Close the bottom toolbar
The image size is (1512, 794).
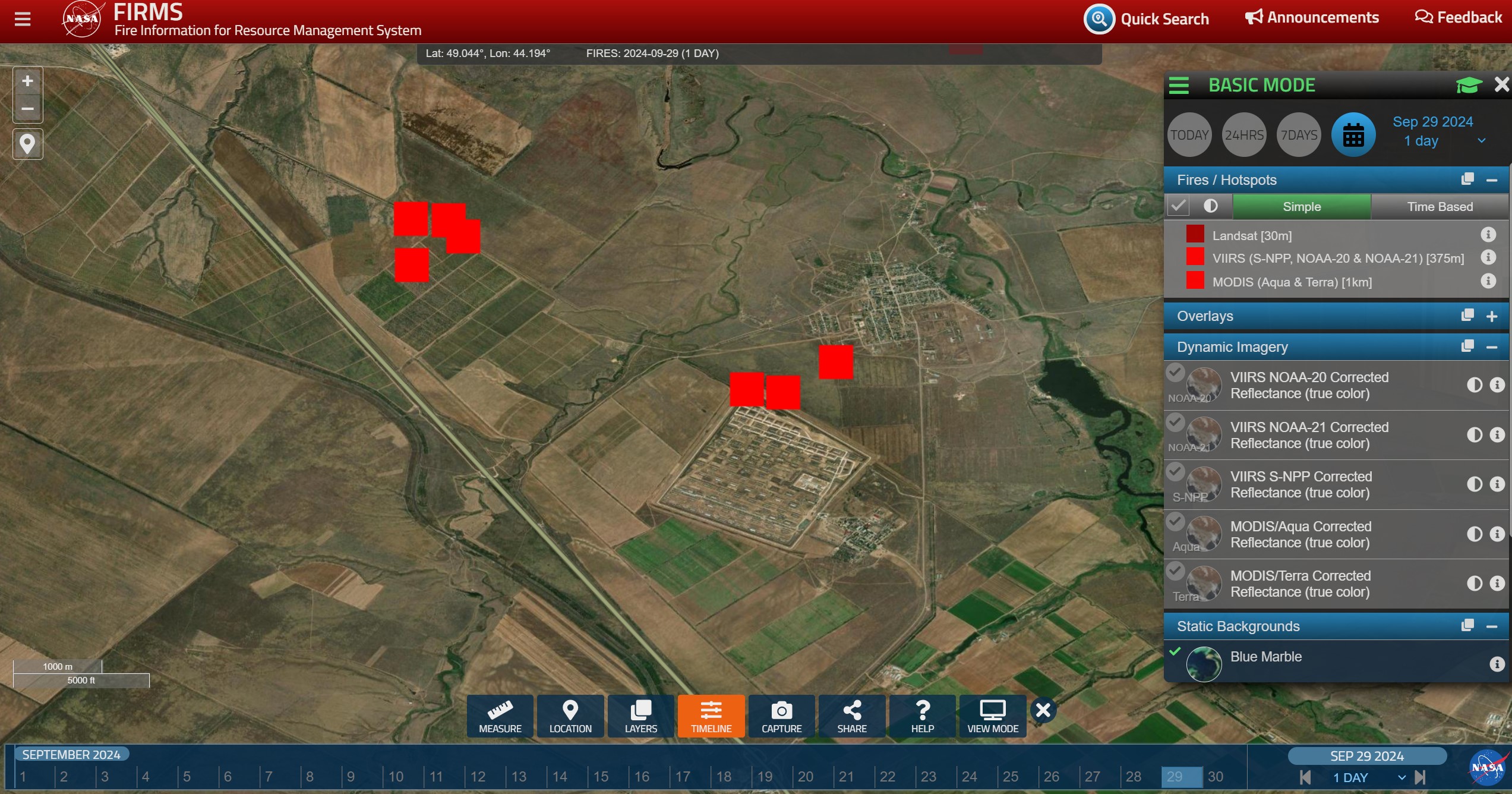coord(1043,710)
